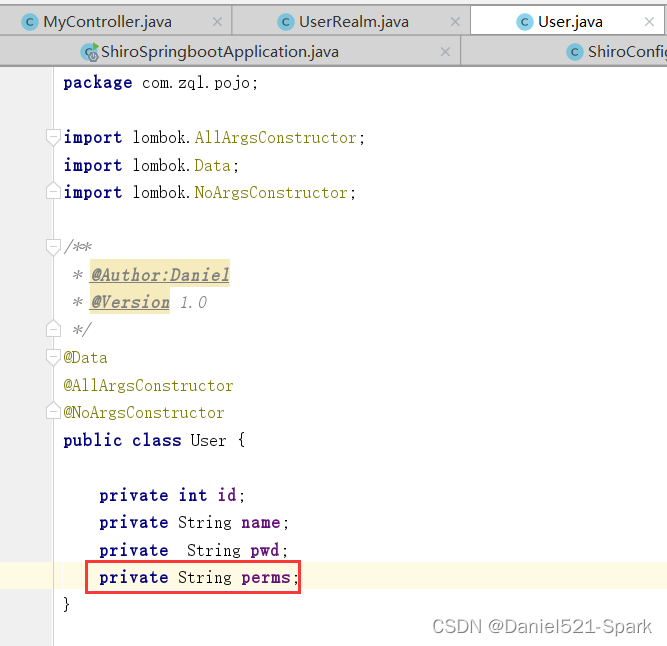Collapse annotations fold marker beside @Data
The image size is (667, 646).
click(53, 357)
